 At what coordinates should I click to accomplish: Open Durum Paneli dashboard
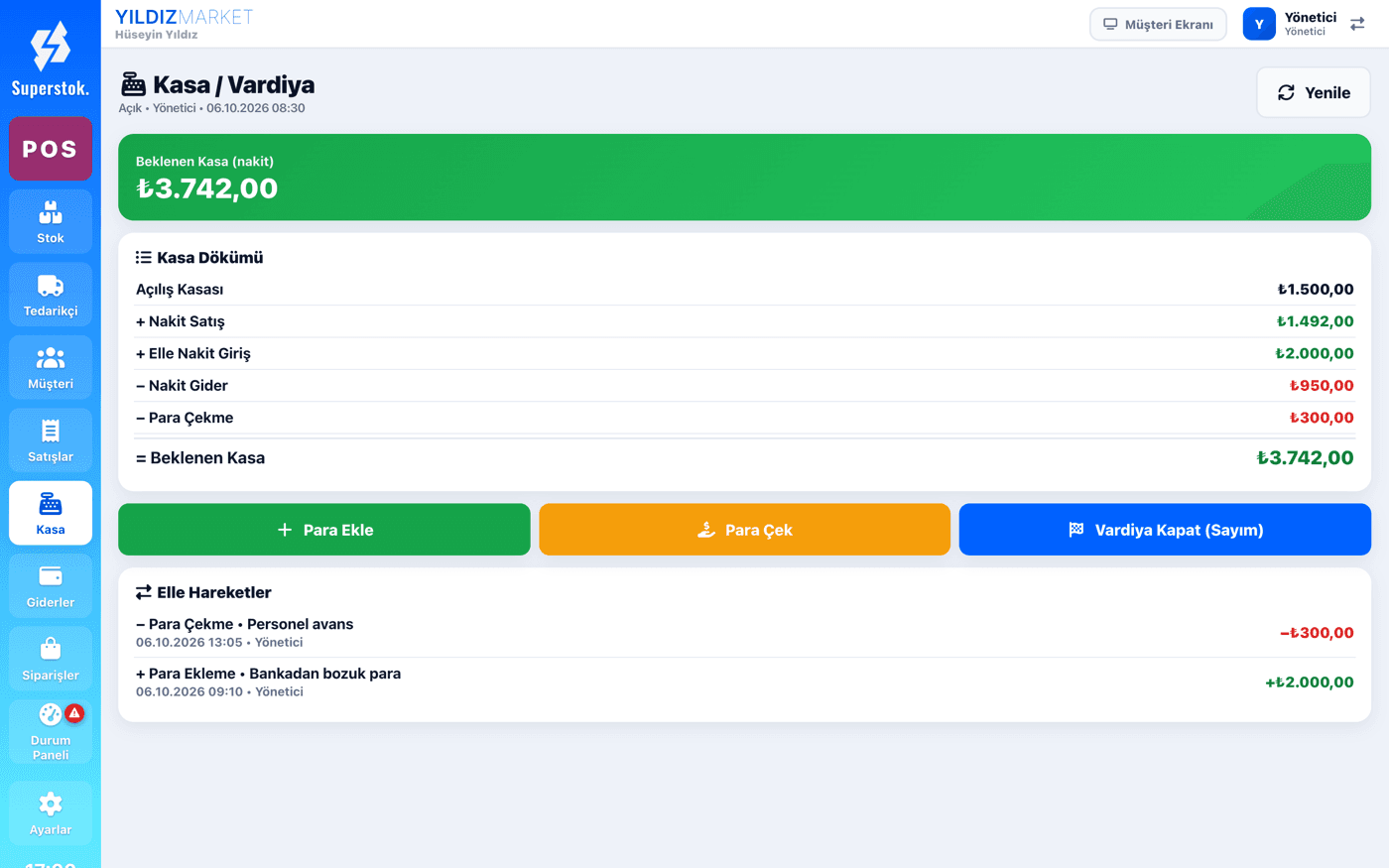point(51,732)
